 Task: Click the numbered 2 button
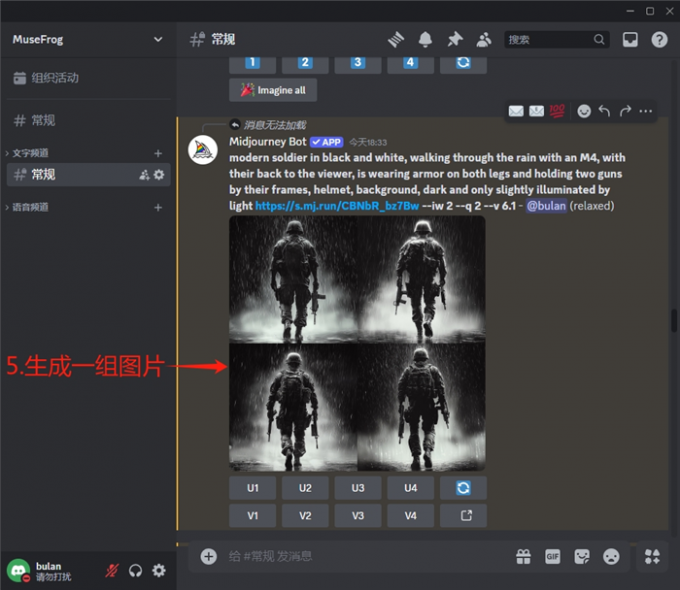[x=305, y=63]
